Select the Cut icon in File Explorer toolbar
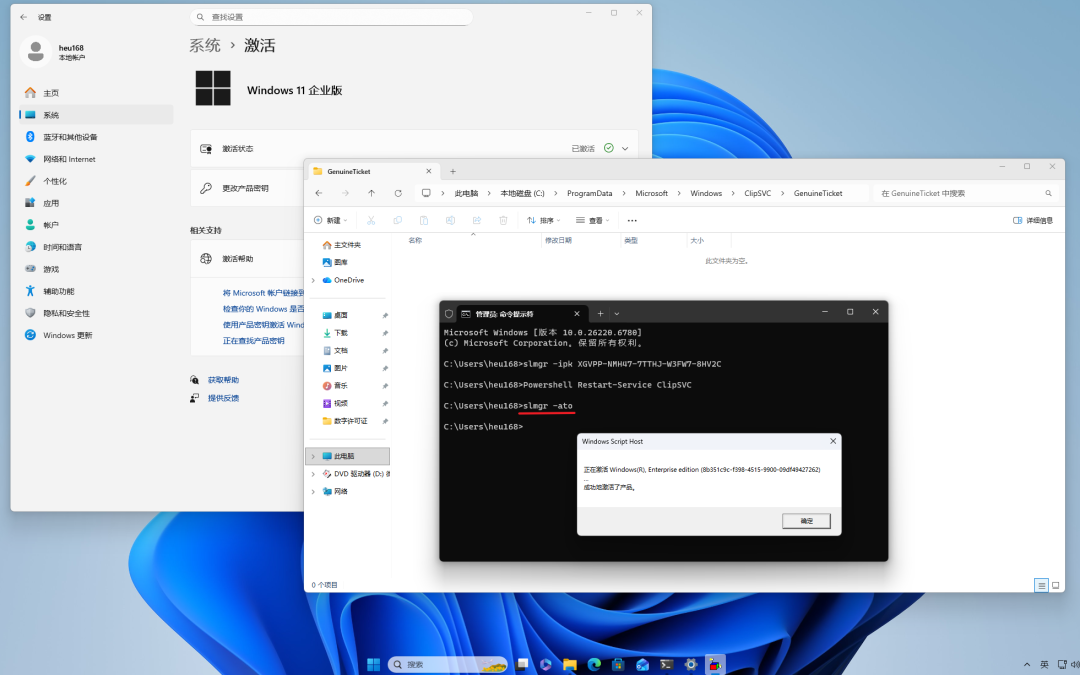Image resolution: width=1080 pixels, height=675 pixels. point(371,220)
